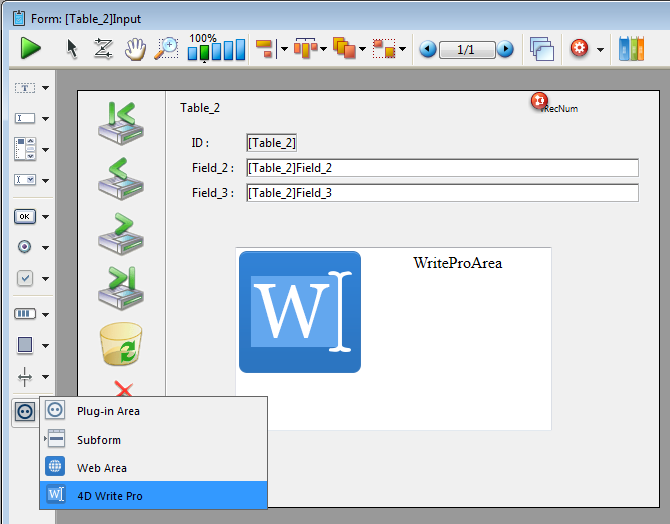Expand the static text tool arrow
This screenshot has width=670, height=524.
coord(45,88)
